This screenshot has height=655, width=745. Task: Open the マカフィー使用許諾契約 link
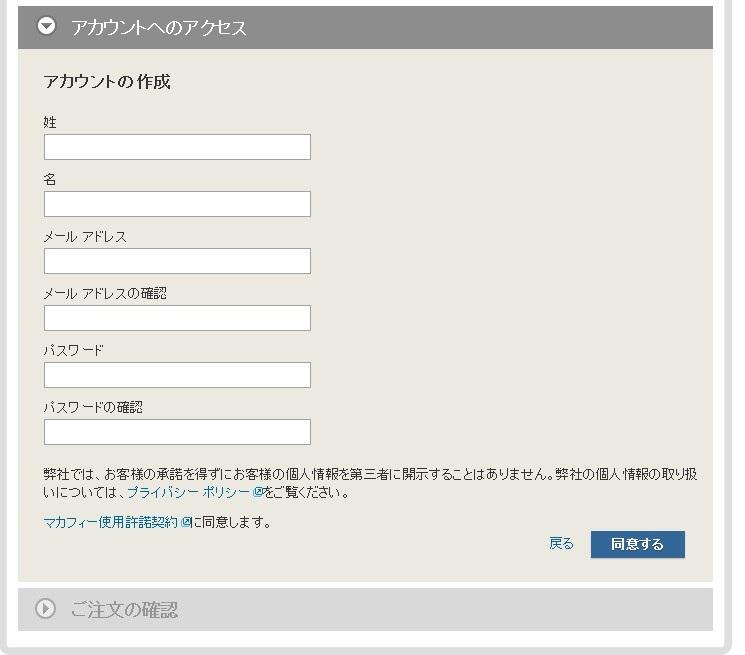(x=110, y=522)
